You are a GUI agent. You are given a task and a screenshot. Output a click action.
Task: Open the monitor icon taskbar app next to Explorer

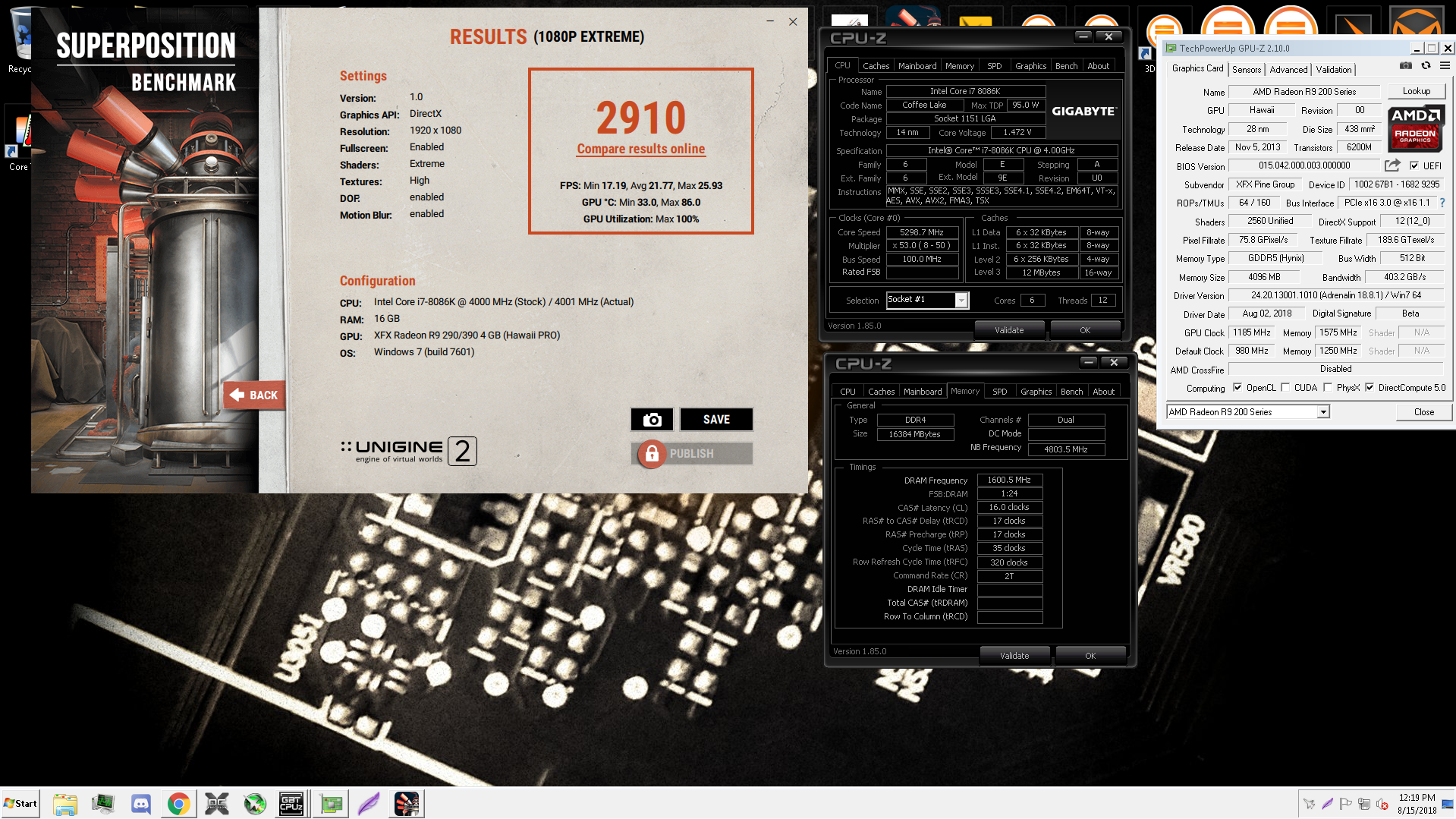103,804
